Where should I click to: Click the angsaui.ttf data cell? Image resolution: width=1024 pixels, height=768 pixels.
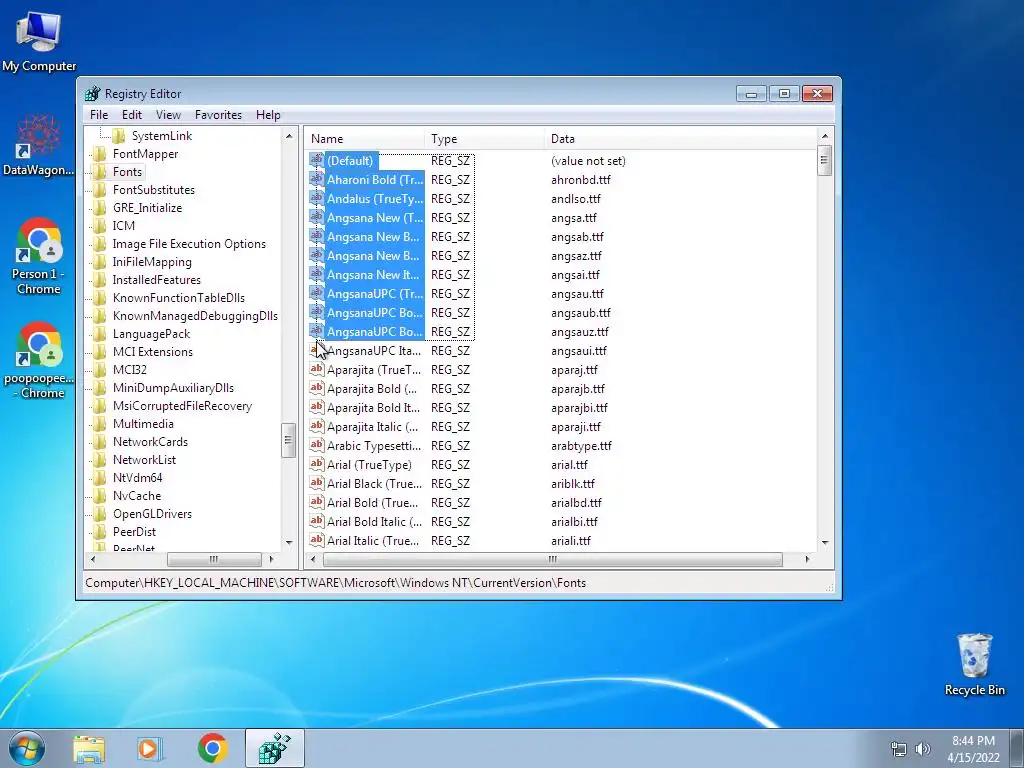(x=579, y=351)
